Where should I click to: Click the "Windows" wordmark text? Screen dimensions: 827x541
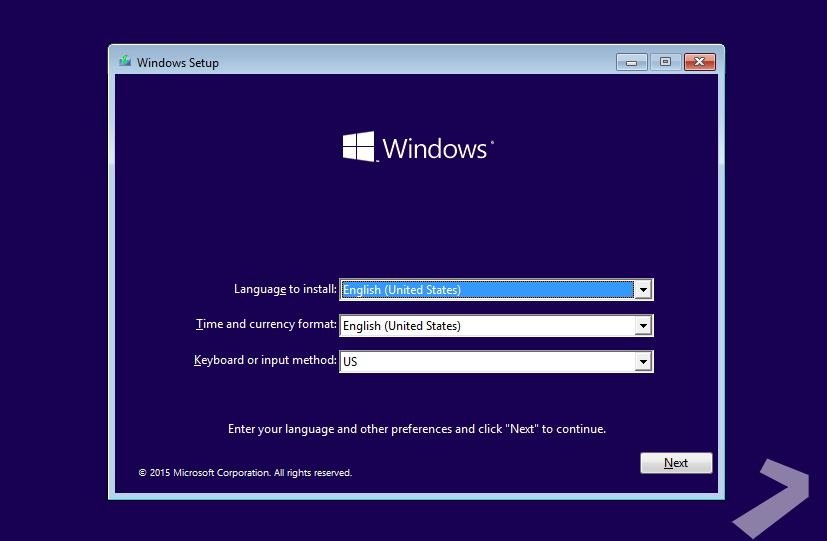tap(435, 149)
